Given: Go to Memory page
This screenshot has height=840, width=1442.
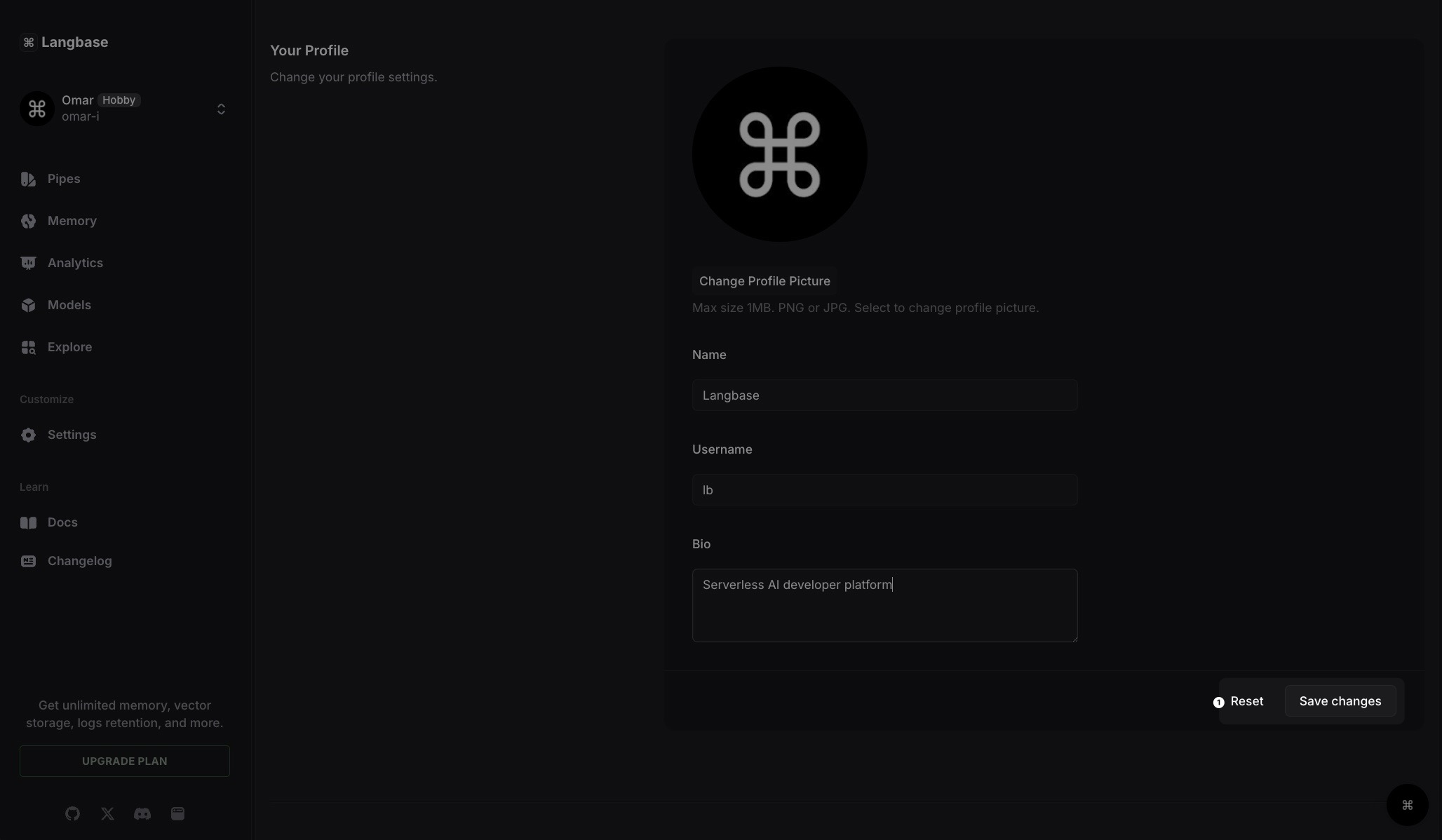Looking at the screenshot, I should point(72,221).
